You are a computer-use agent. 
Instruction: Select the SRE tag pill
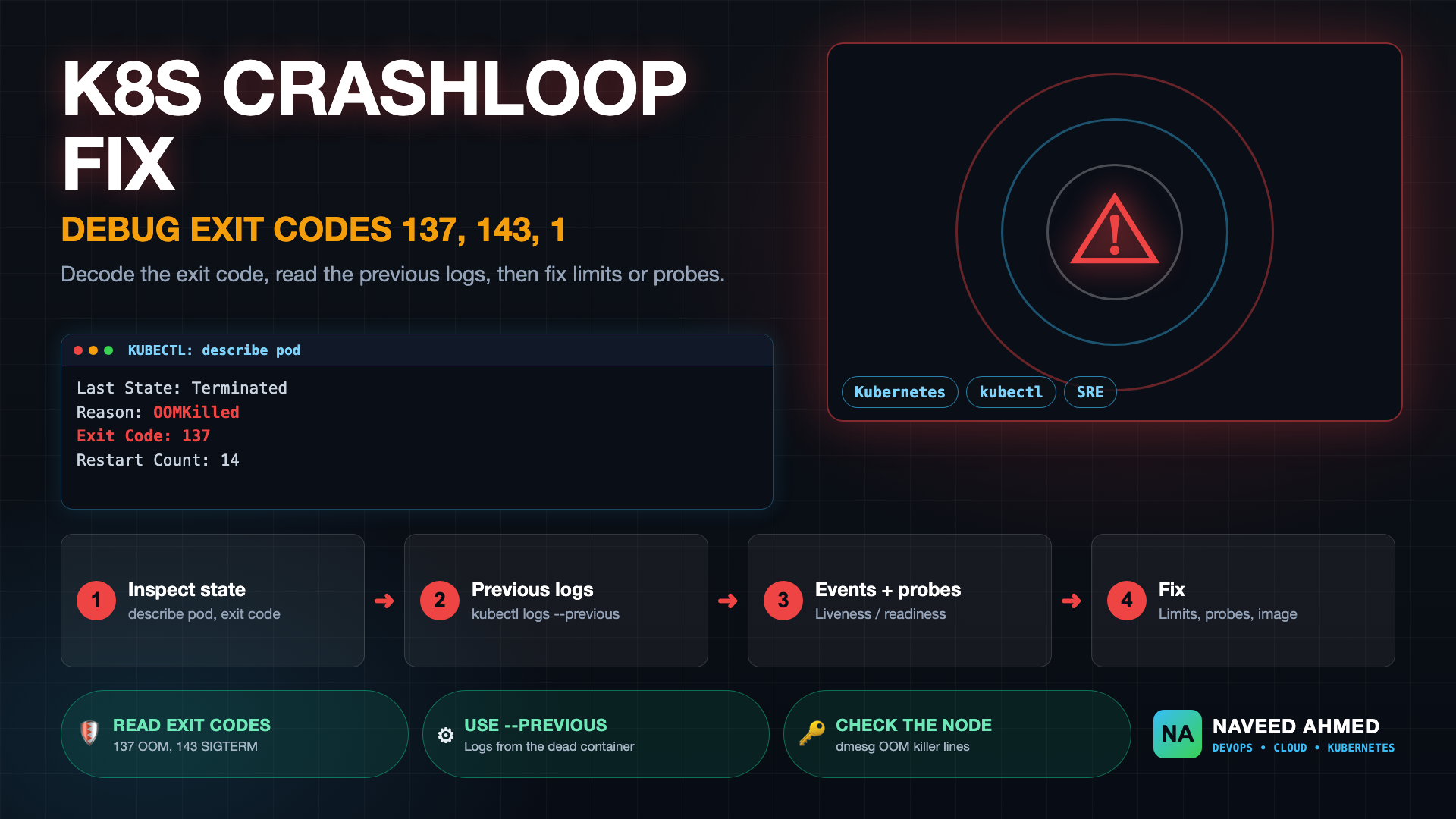1090,392
